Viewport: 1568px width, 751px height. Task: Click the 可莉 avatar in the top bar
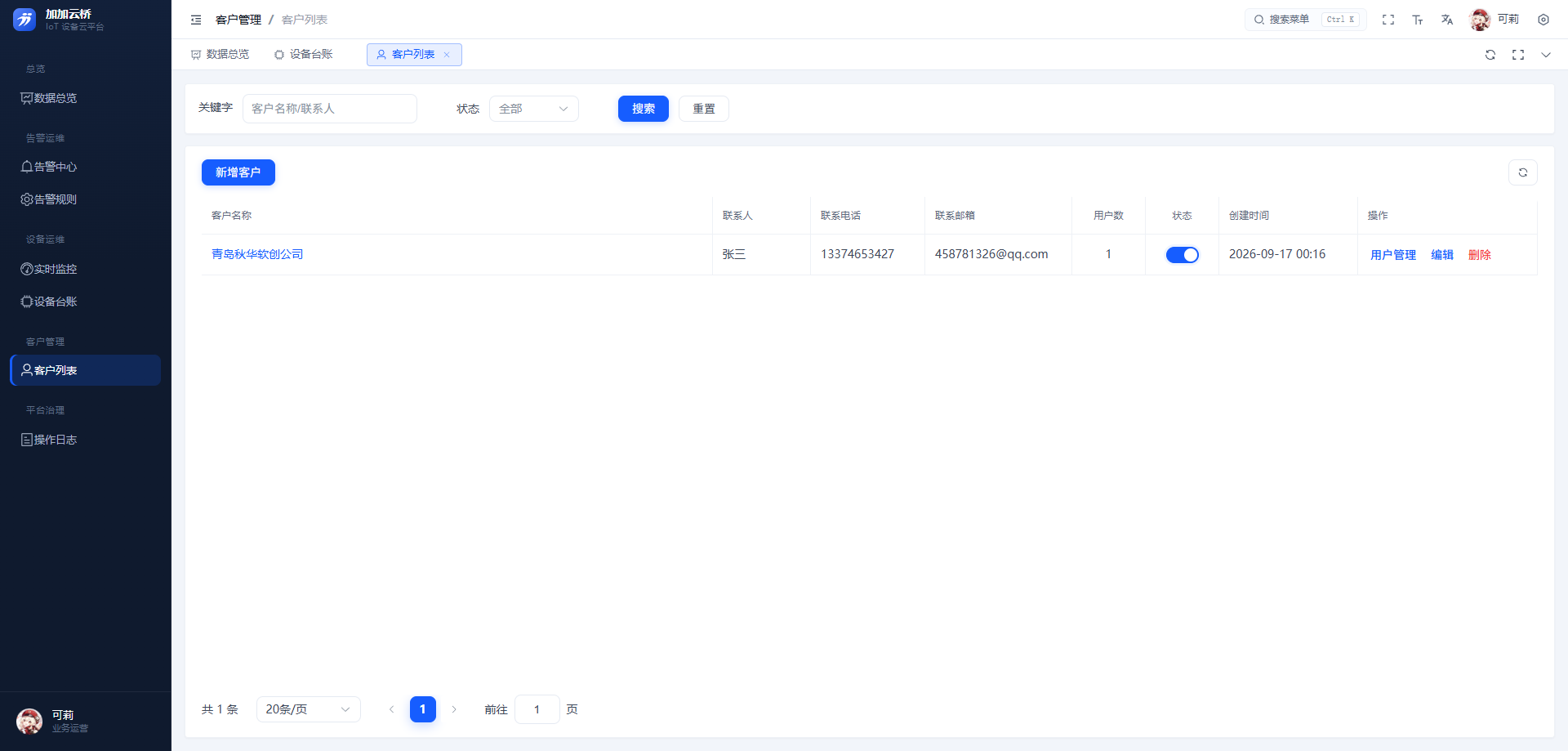pyautogui.click(x=1480, y=20)
